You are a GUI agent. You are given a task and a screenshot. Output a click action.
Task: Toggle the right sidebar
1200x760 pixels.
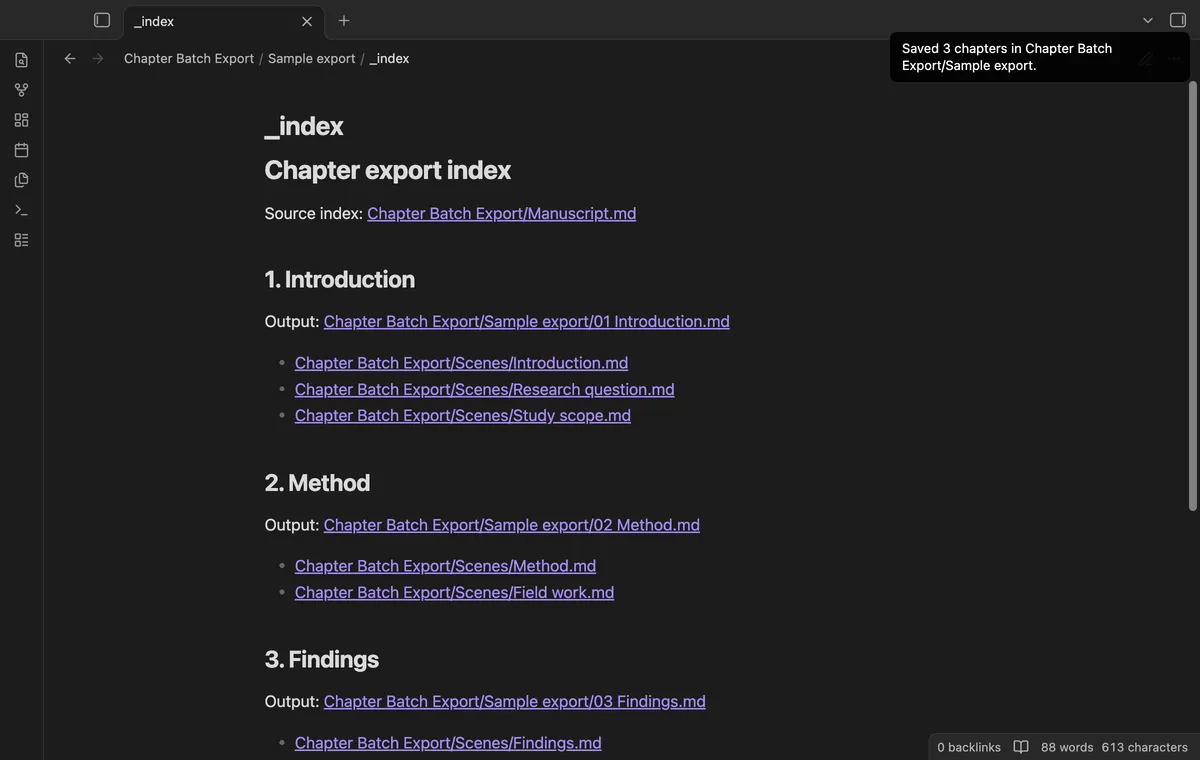(x=1178, y=20)
